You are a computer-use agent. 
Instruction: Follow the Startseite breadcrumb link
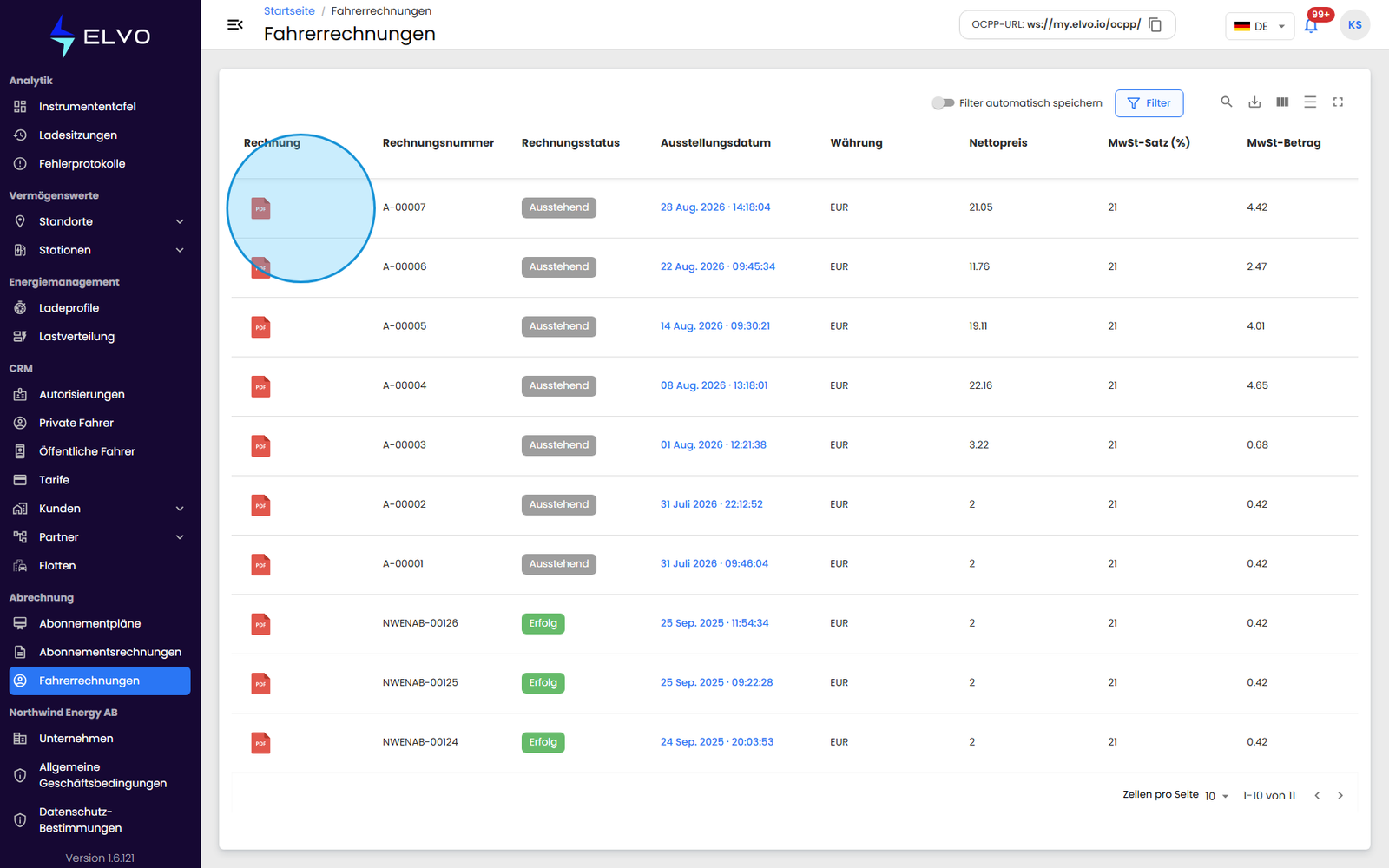point(289,11)
